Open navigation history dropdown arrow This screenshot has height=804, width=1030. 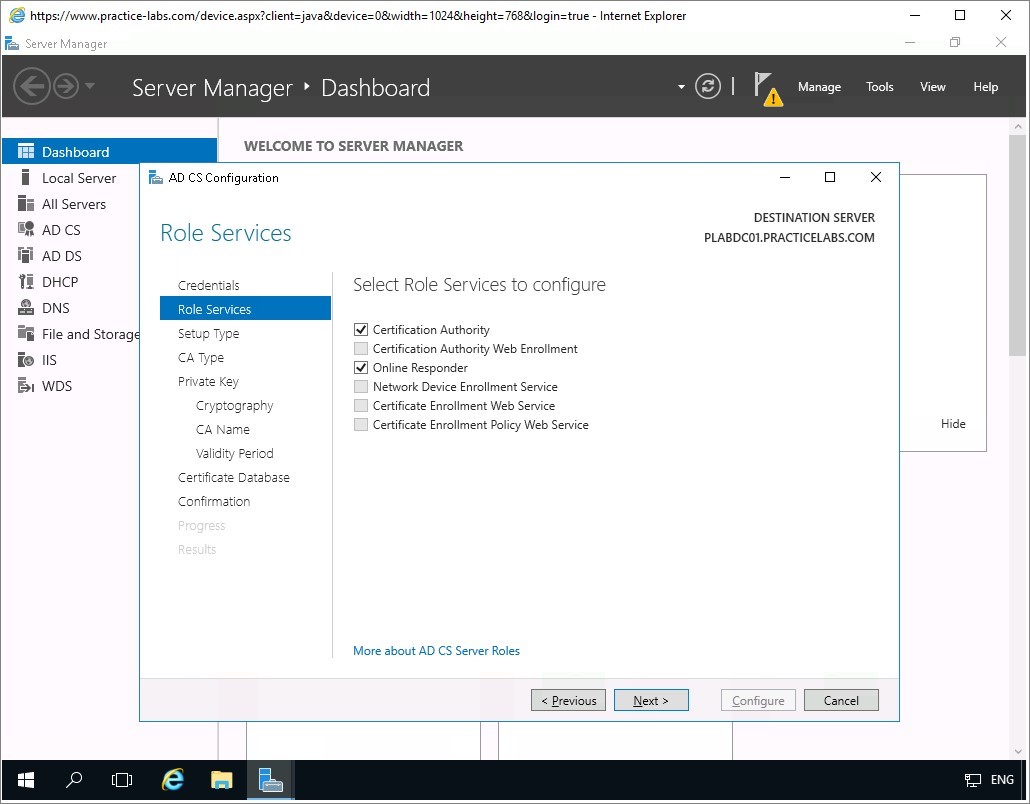pyautogui.click(x=90, y=86)
